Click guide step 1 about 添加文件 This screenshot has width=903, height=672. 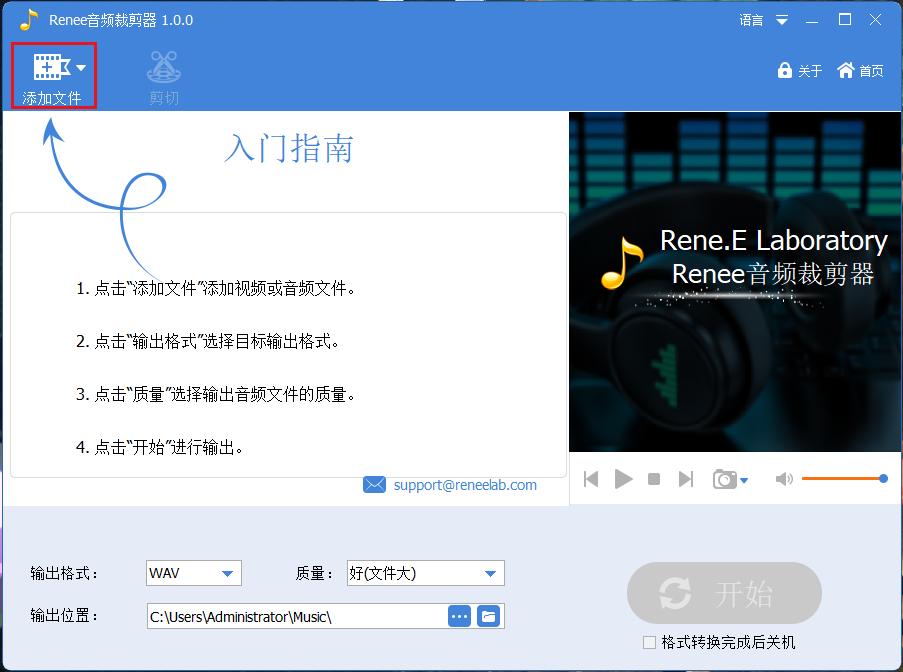tap(215, 288)
